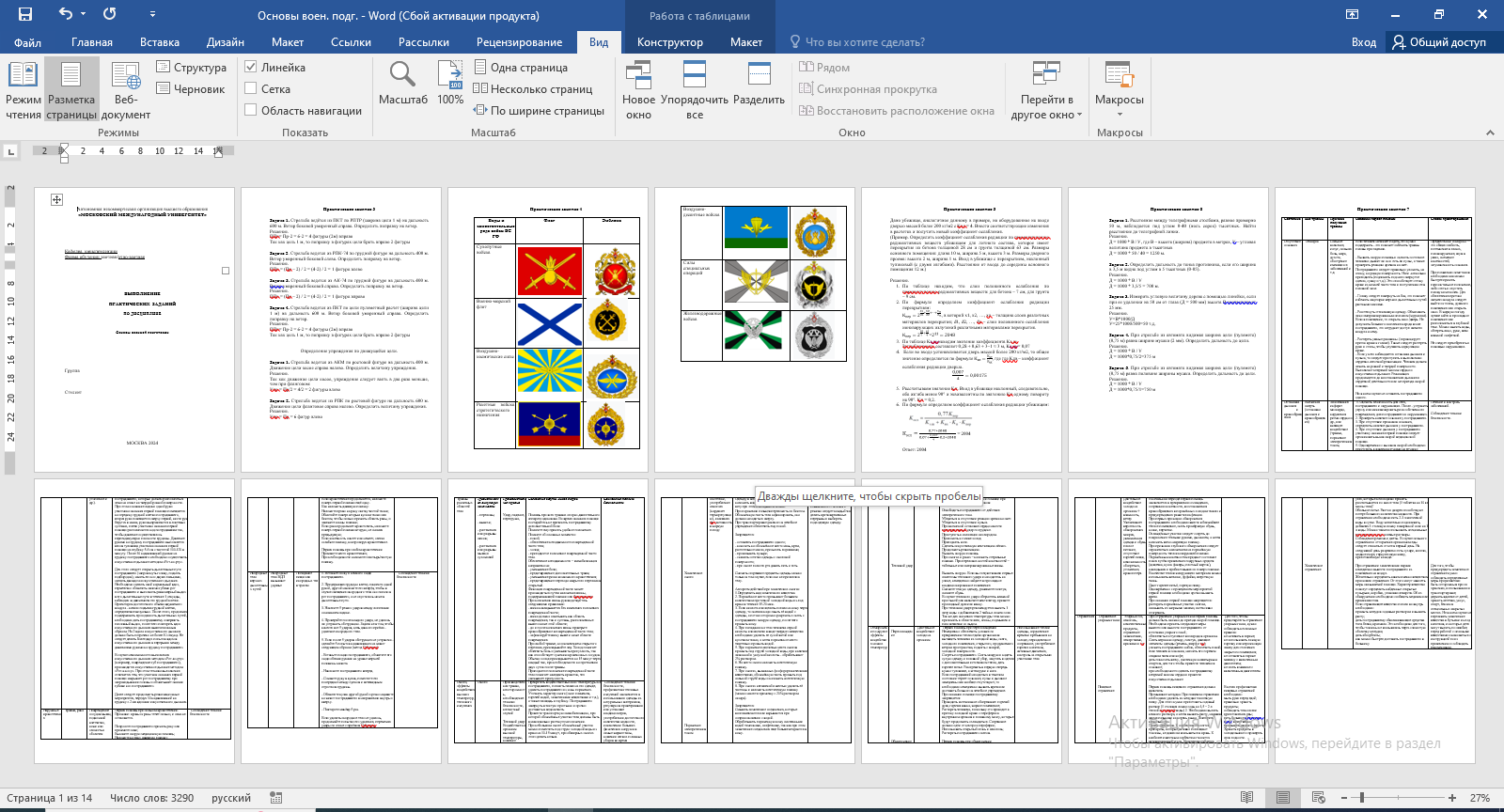Choose Одна страница zoom option

coord(520,68)
